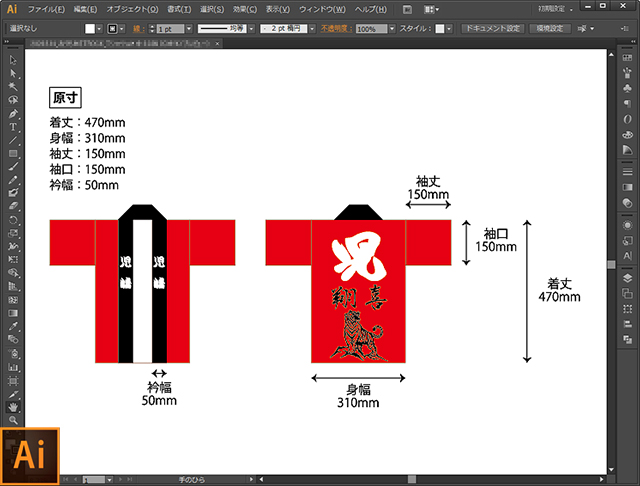Increase stroke weight with stepper arrow

pyautogui.click(x=152, y=26)
